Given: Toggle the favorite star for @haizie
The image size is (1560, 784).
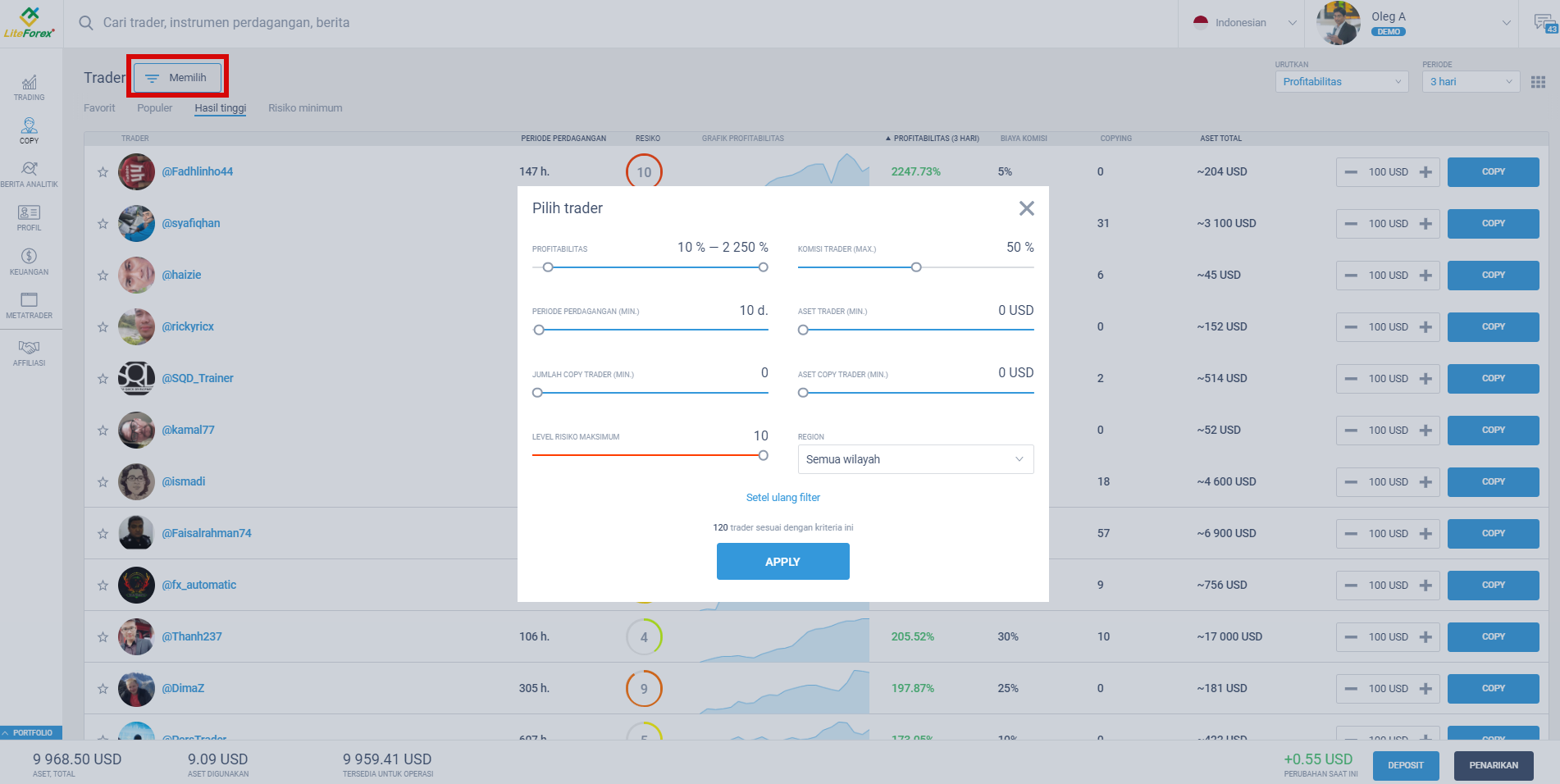Looking at the screenshot, I should coord(103,275).
